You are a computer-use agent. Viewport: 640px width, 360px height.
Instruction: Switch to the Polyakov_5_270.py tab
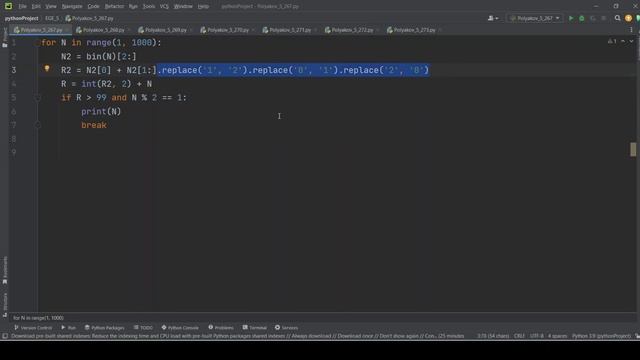point(228,30)
